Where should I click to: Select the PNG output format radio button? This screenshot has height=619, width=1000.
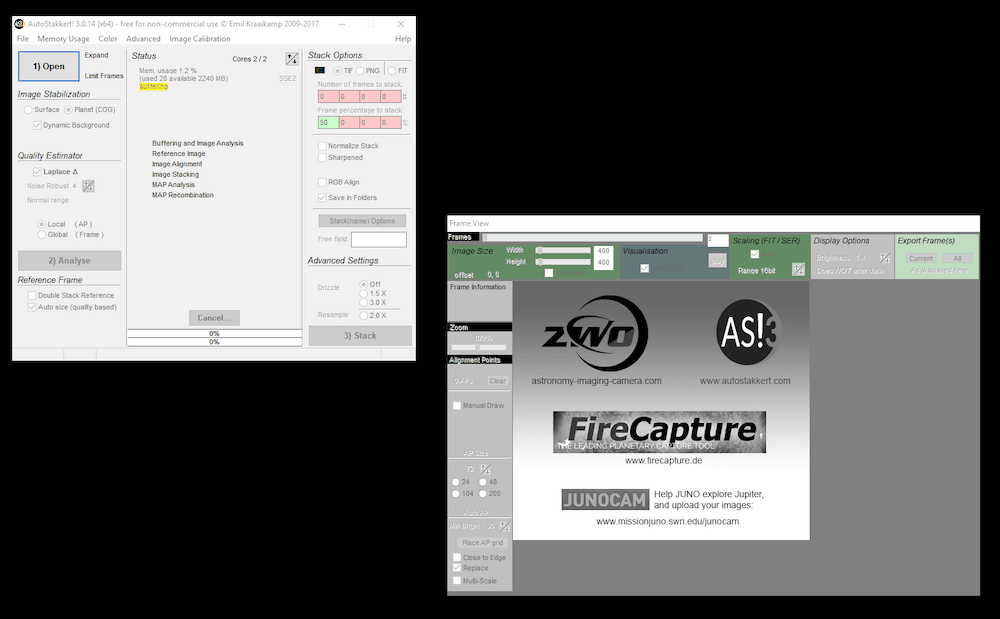tap(360, 71)
